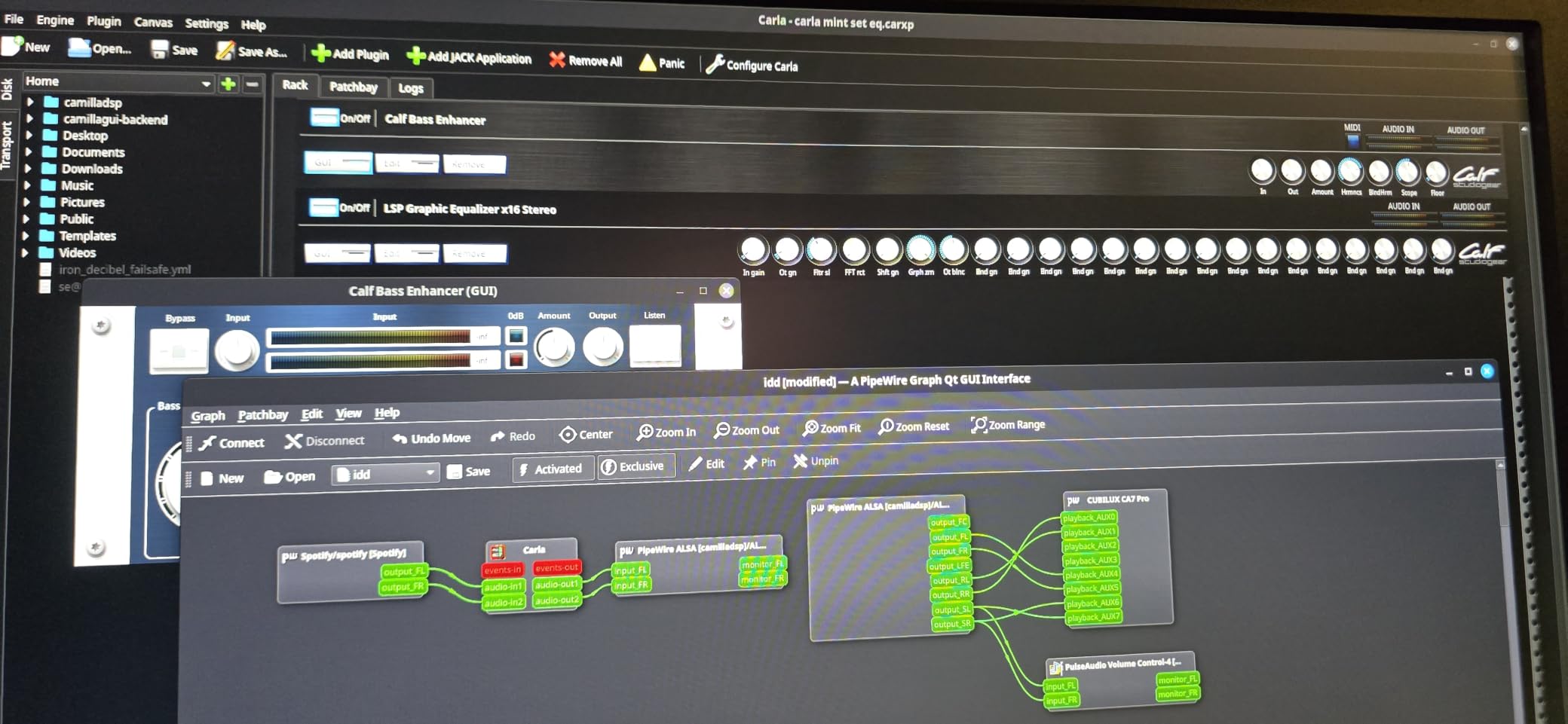The height and width of the screenshot is (724, 1568).
Task: Click Save in the Carla toolbar
Action: pos(174,50)
